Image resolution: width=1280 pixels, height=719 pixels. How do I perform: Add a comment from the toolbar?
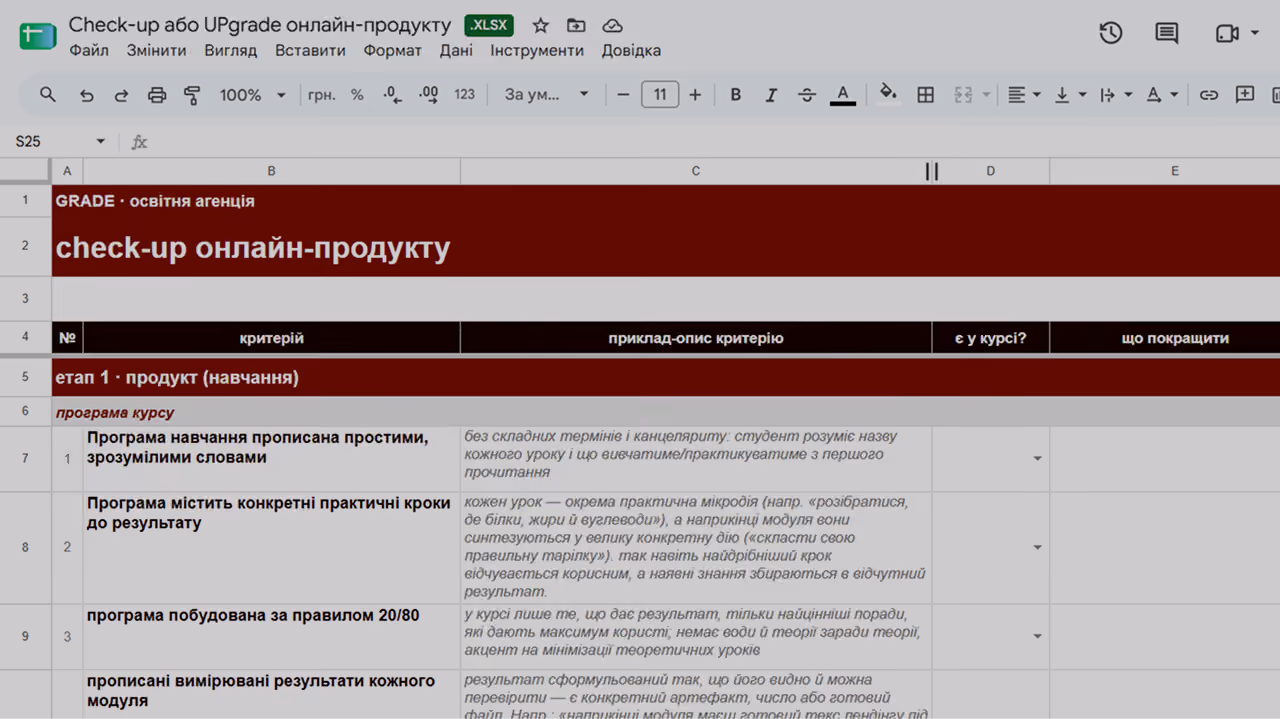tap(1245, 95)
